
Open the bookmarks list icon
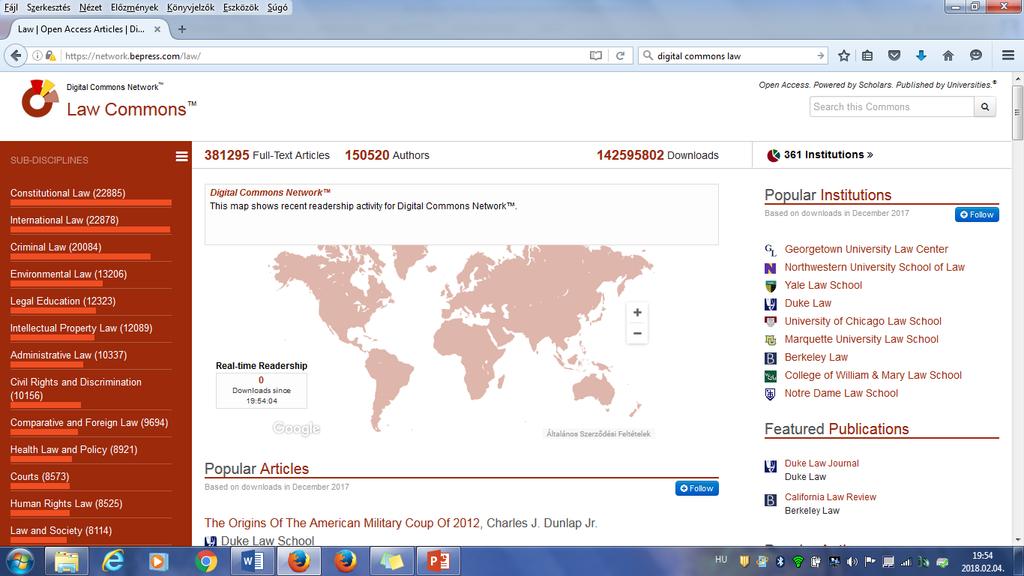(x=867, y=56)
